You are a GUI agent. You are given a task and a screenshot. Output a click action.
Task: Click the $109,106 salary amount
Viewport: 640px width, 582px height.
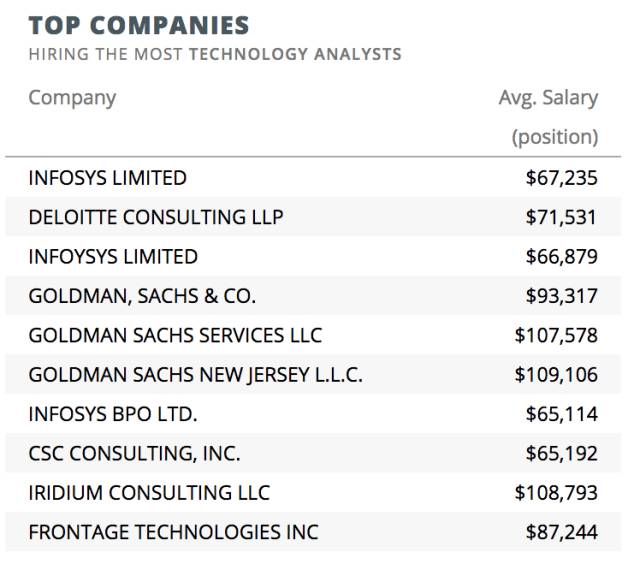point(556,375)
